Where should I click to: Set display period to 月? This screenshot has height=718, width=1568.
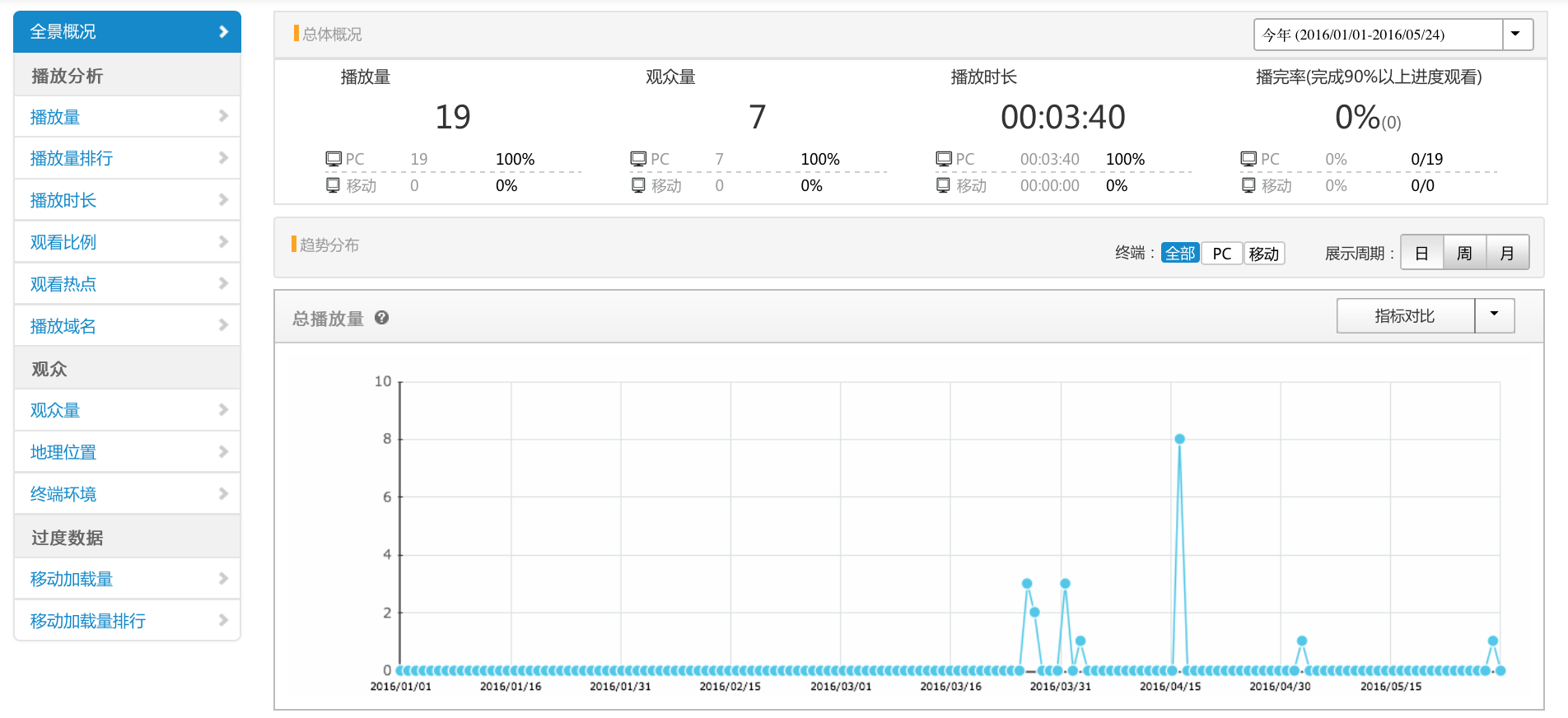click(x=1507, y=253)
